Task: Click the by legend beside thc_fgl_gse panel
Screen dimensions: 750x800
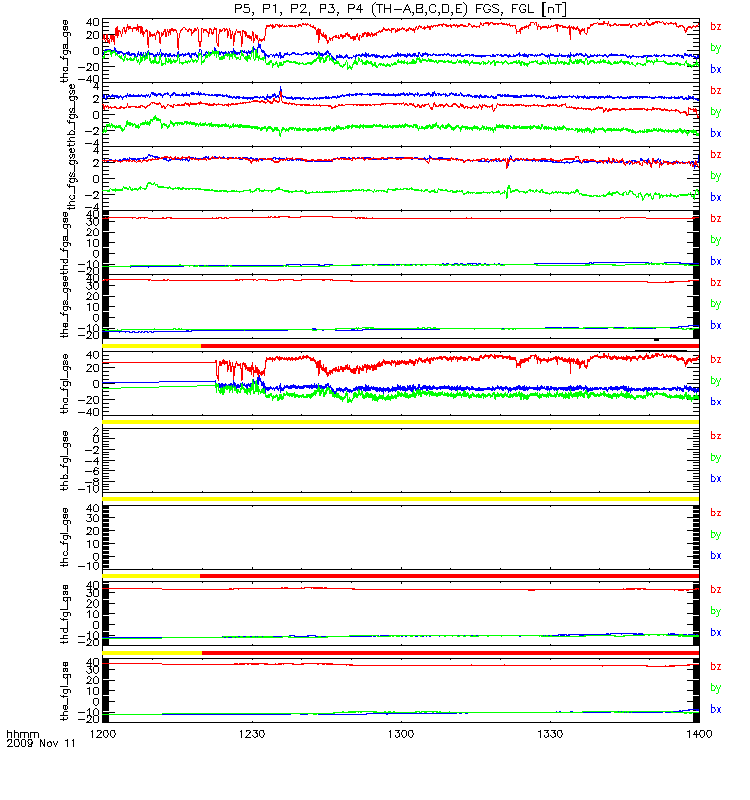Action: coord(715,535)
